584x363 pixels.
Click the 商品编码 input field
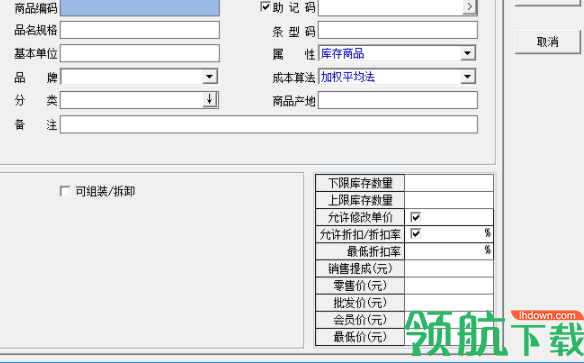pyautogui.click(x=140, y=7)
